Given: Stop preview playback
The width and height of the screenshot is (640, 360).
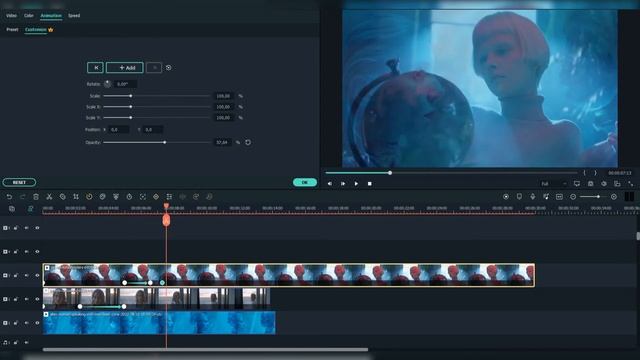Looking at the screenshot, I should point(370,184).
